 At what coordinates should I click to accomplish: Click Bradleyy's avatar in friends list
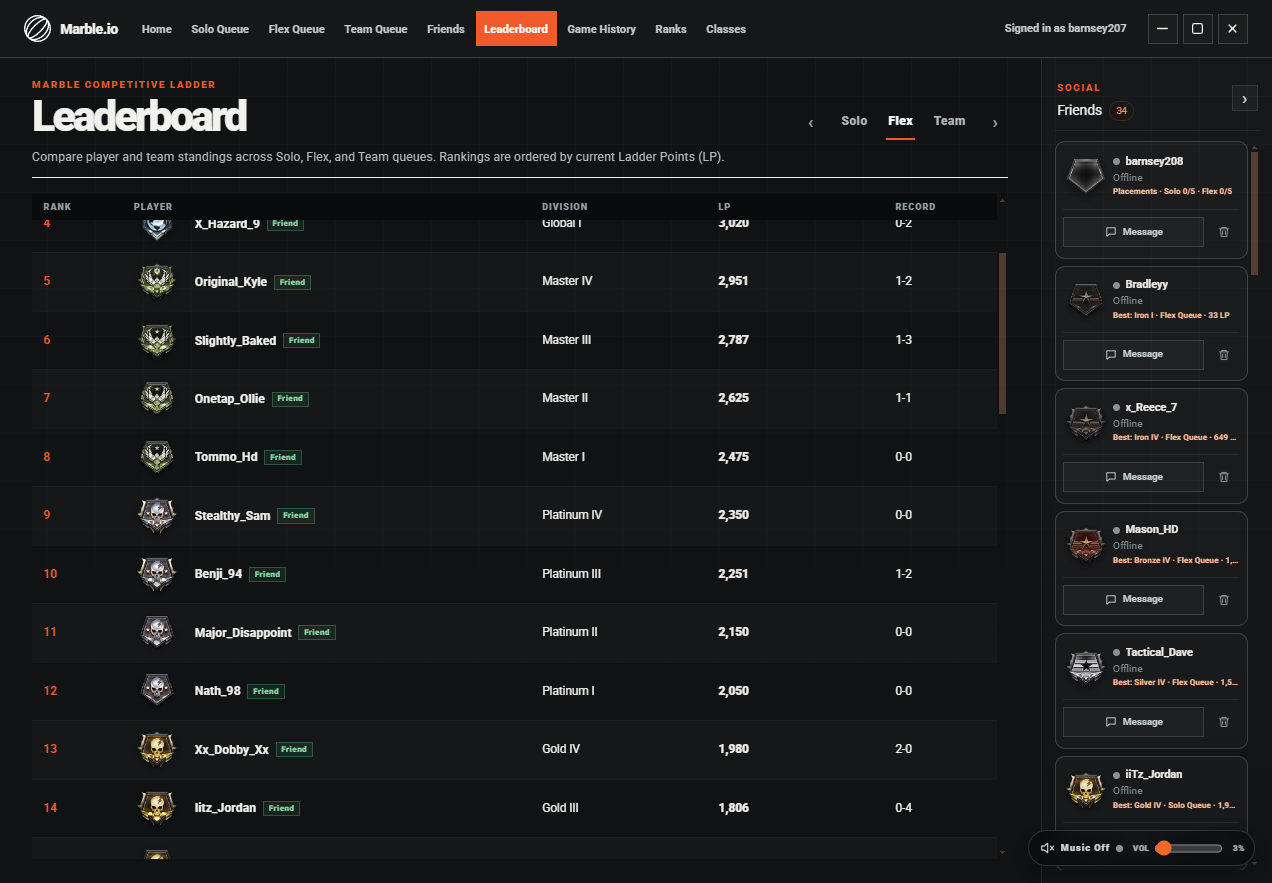[x=1085, y=298]
